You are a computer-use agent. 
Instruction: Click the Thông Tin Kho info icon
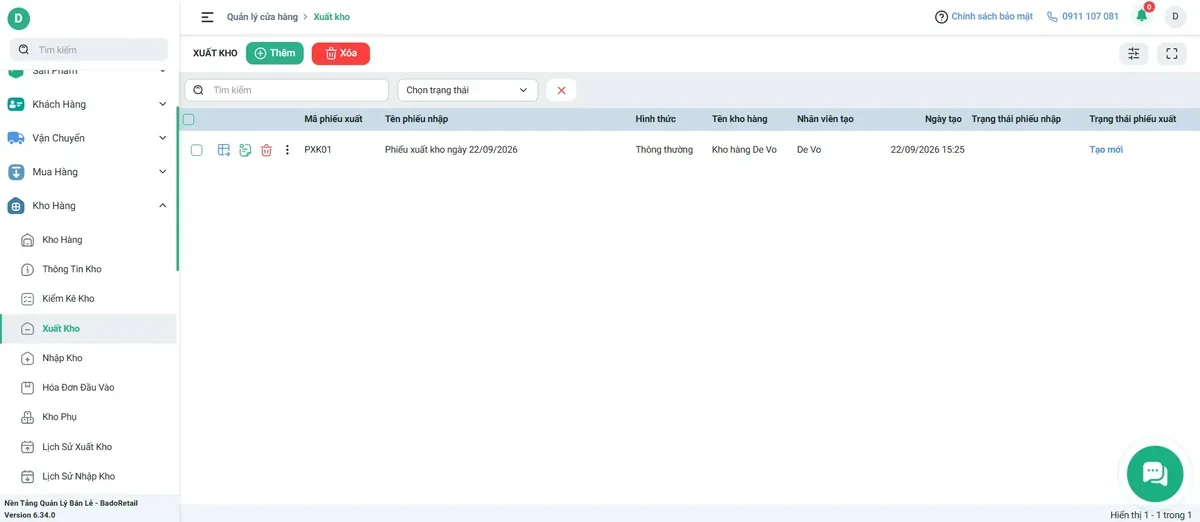pyautogui.click(x=28, y=270)
